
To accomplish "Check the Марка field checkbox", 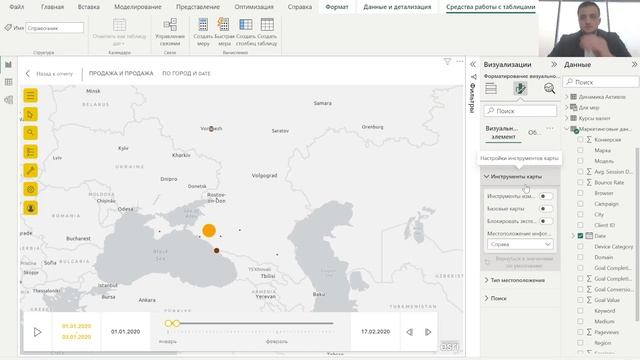I will [580, 150].
